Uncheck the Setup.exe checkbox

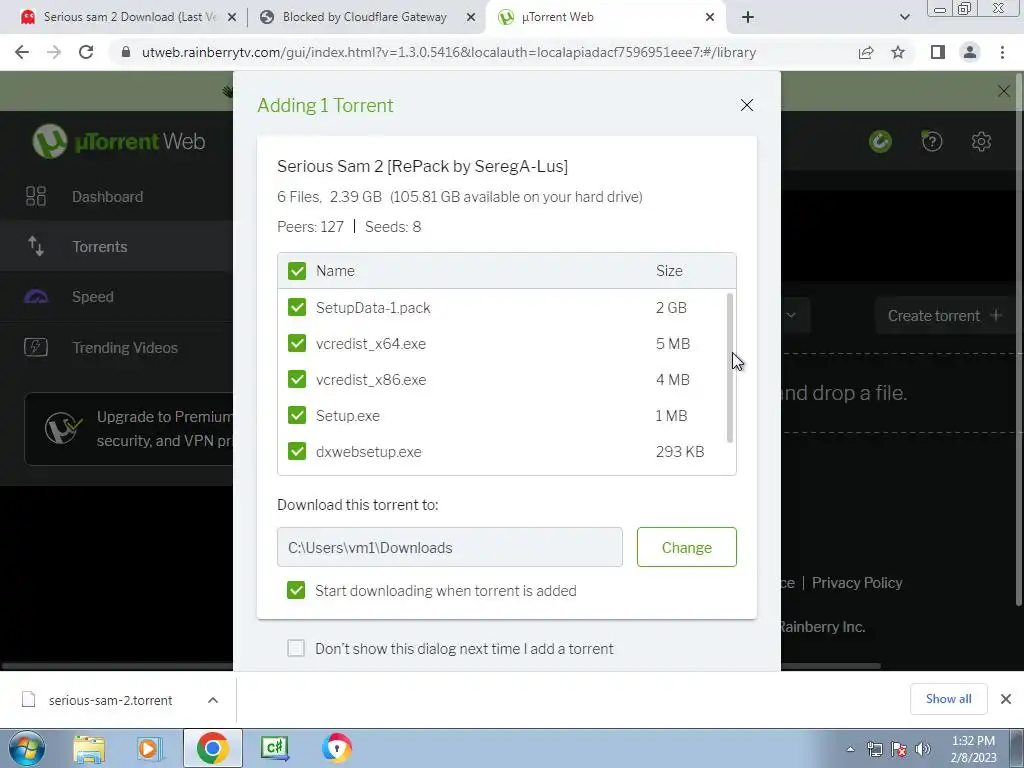tap(296, 415)
